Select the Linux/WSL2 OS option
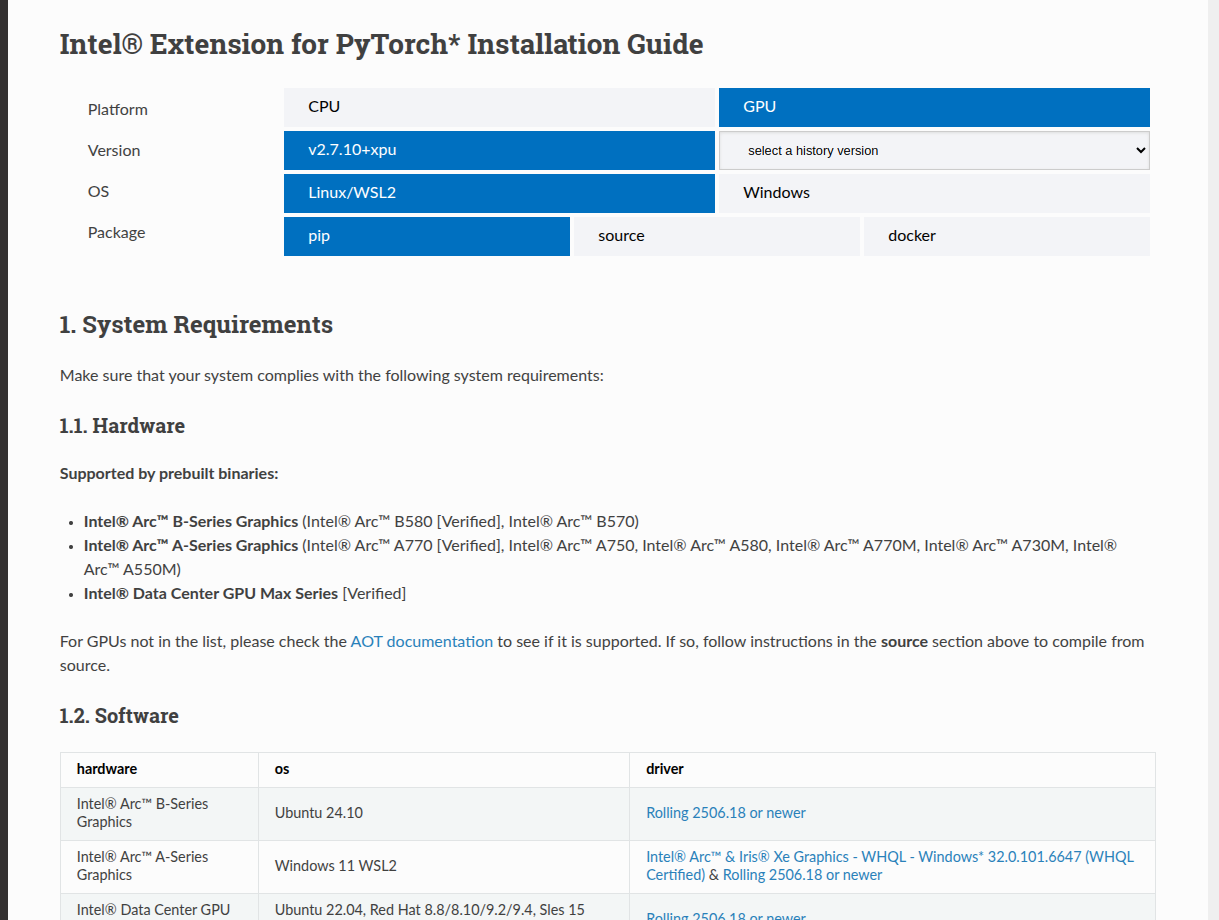Viewport: 1219px width, 920px height. (x=499, y=193)
